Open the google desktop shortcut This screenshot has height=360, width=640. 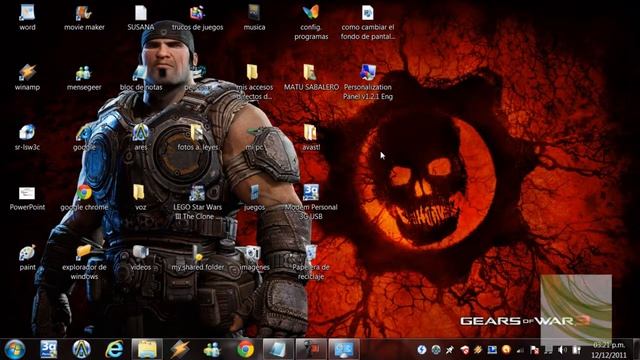pos(84,138)
